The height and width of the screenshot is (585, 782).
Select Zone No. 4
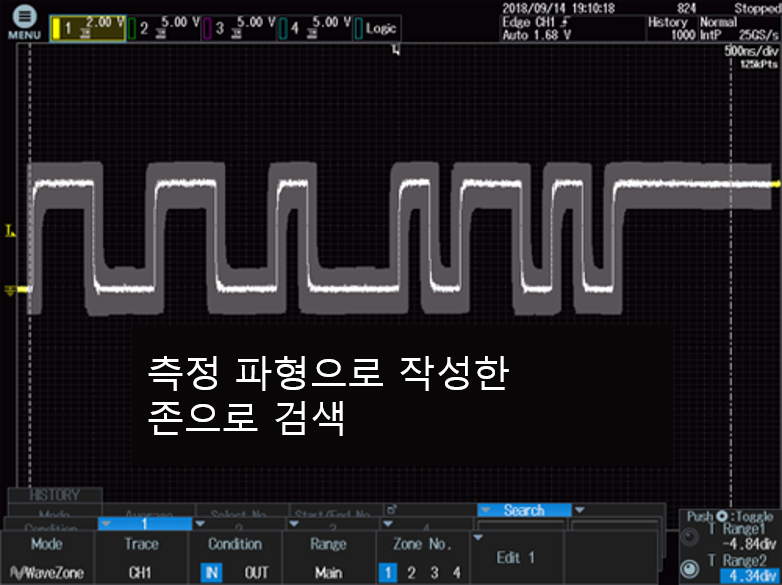(457, 573)
